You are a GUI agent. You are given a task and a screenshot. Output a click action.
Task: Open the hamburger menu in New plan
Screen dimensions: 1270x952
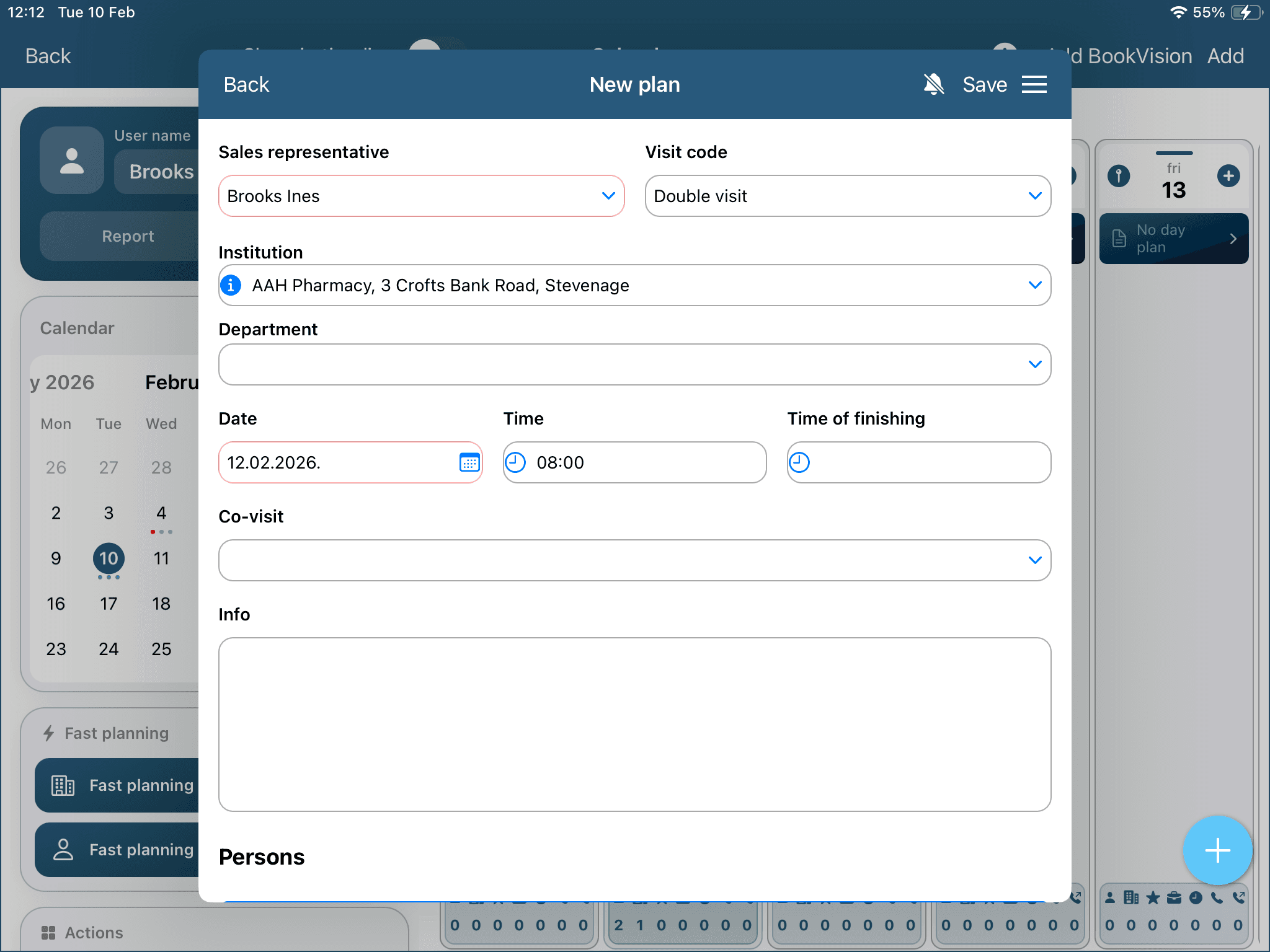pyautogui.click(x=1034, y=84)
